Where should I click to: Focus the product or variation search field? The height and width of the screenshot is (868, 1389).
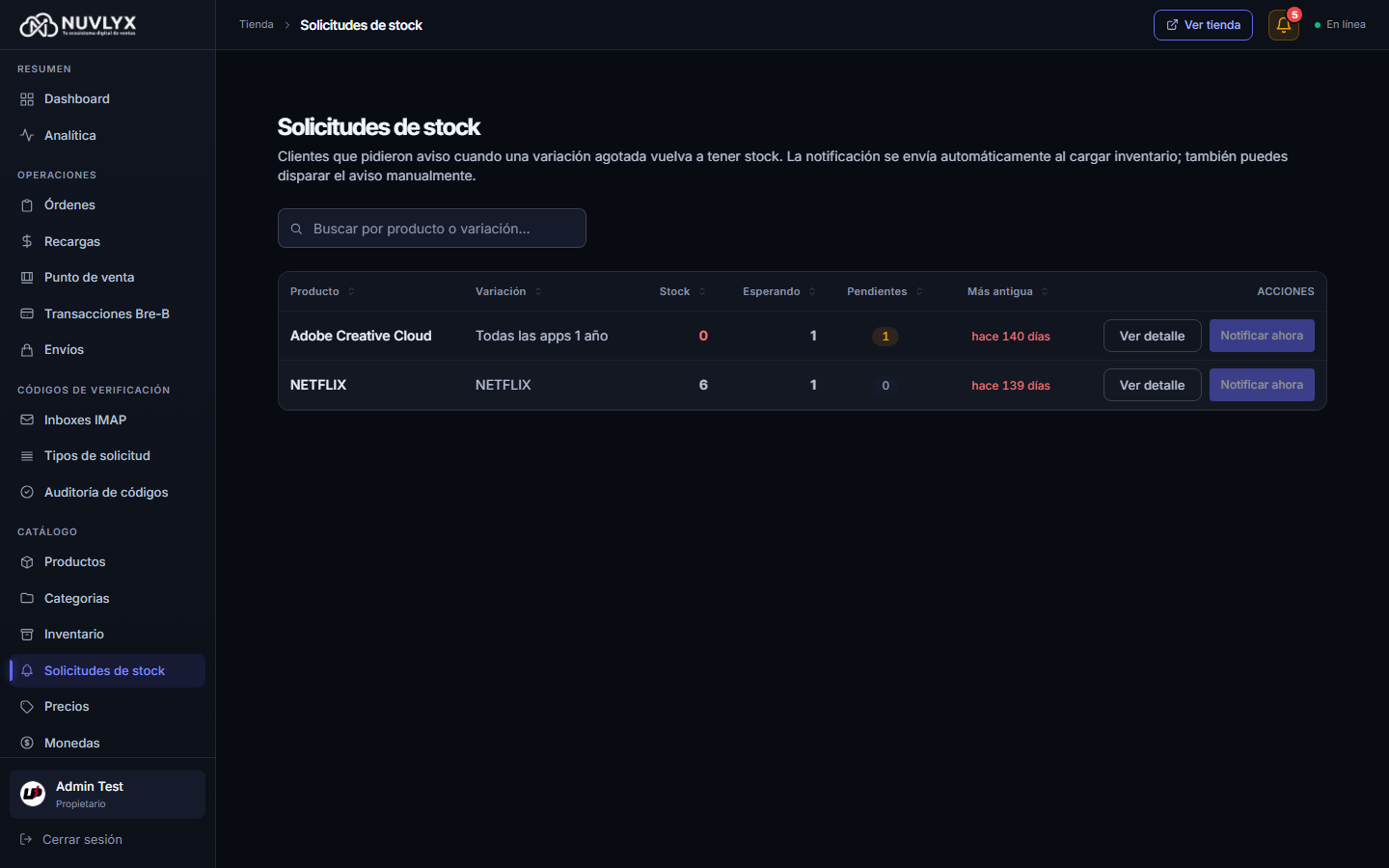point(432,229)
